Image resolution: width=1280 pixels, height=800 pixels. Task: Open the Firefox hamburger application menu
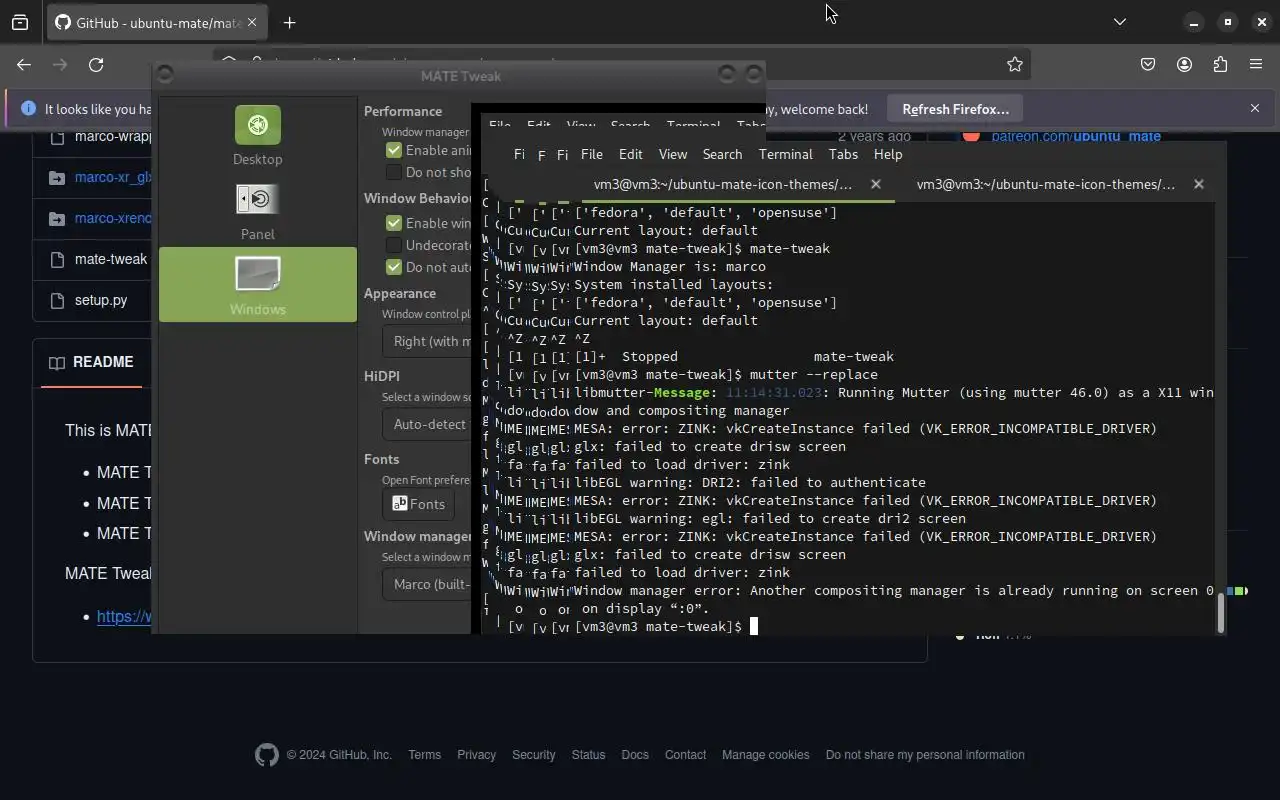click(1256, 64)
